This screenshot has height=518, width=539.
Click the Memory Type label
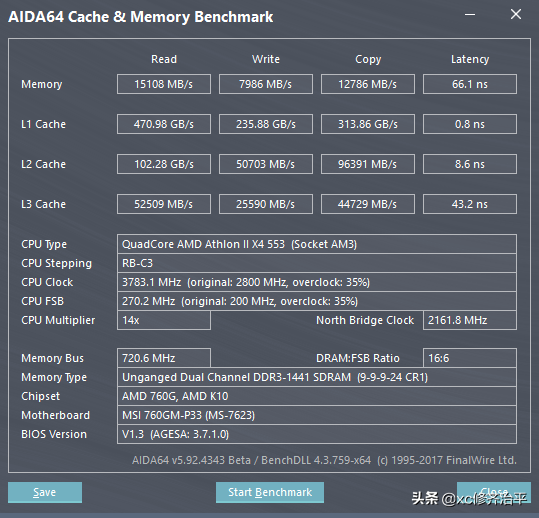click(54, 377)
